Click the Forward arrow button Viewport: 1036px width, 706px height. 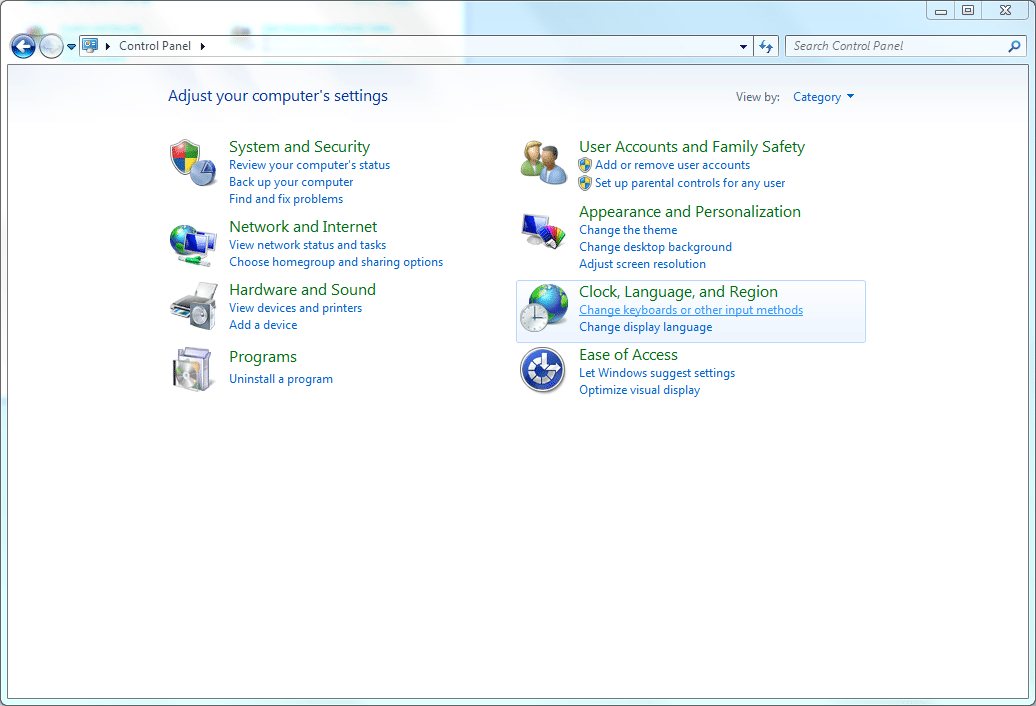coord(51,46)
